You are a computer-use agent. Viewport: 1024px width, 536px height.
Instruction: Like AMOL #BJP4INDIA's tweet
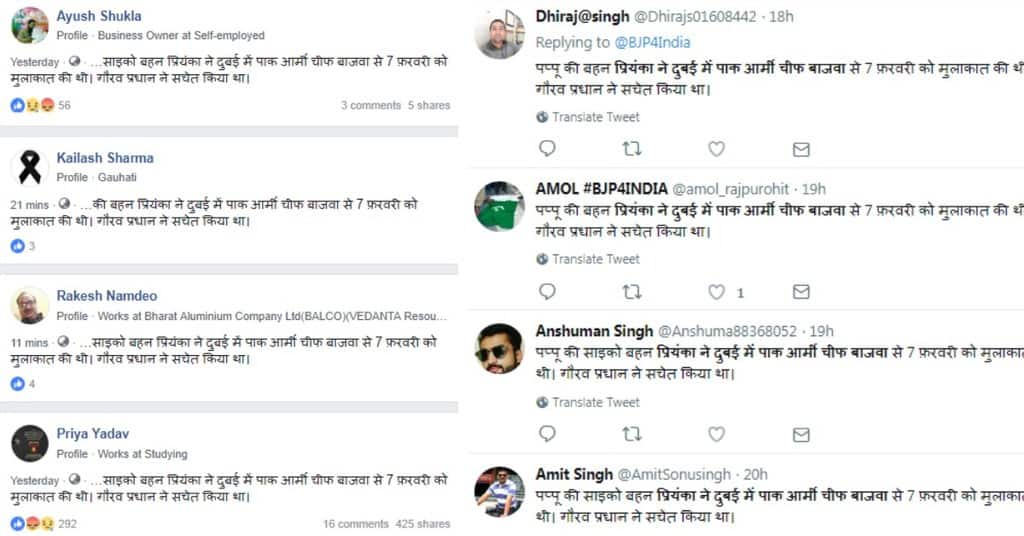coord(716,292)
